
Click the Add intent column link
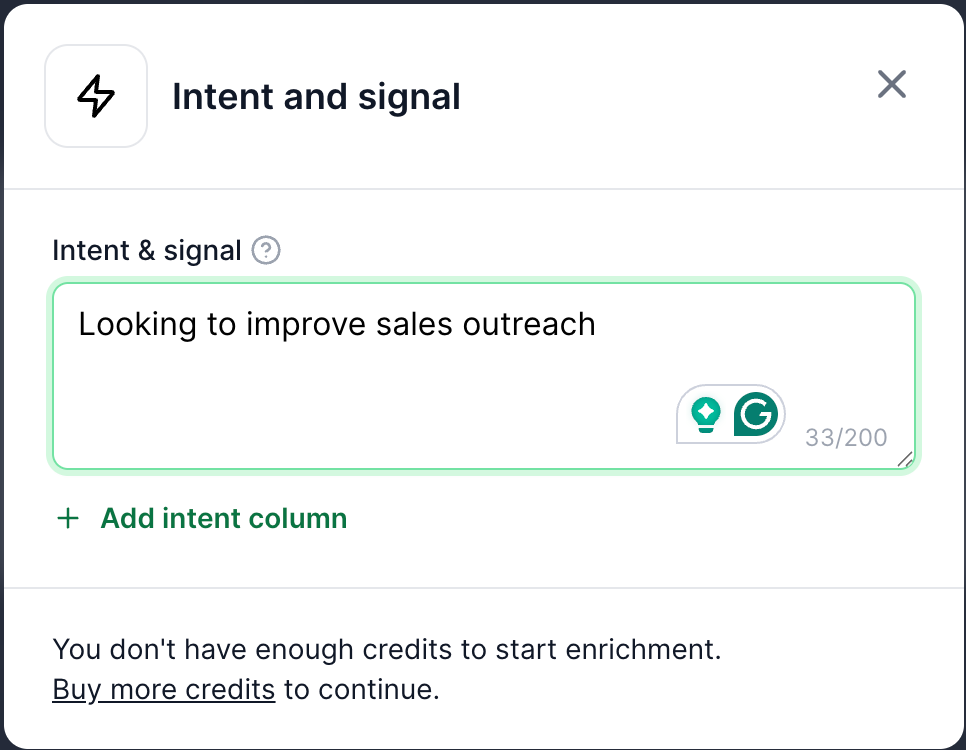click(224, 518)
